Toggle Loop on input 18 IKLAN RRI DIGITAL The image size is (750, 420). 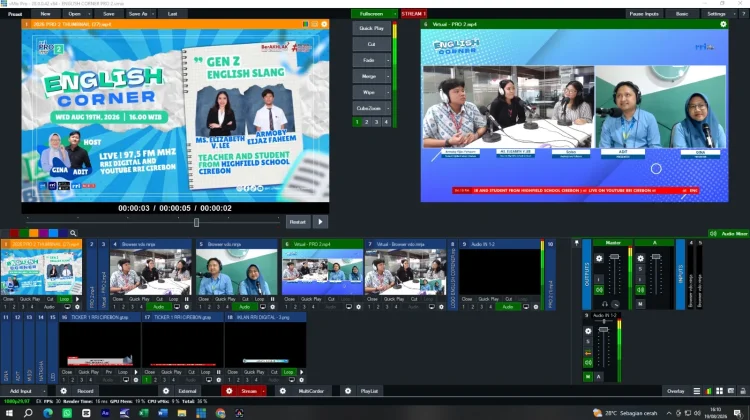click(x=288, y=372)
